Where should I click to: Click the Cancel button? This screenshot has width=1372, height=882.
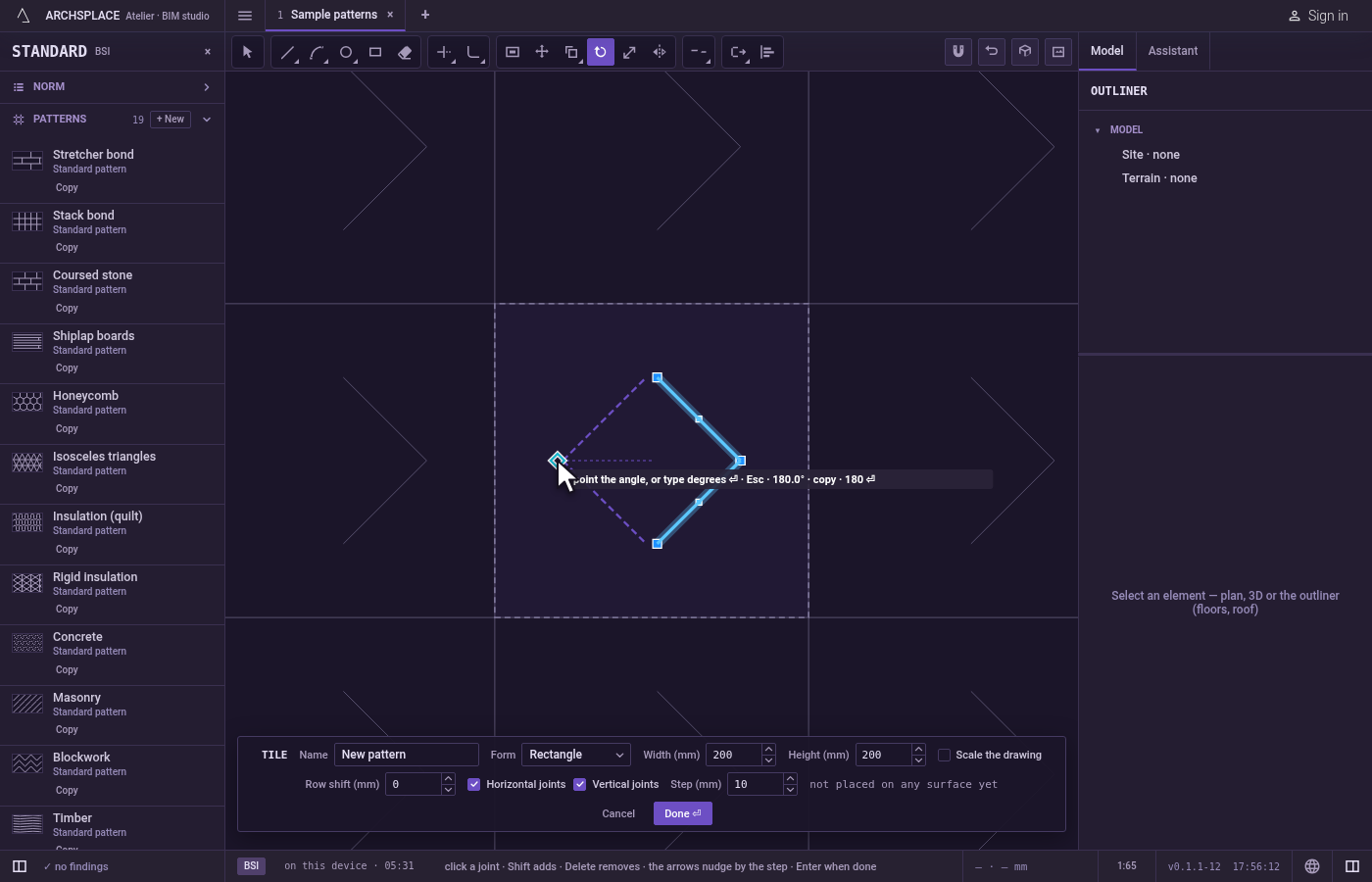tap(618, 813)
